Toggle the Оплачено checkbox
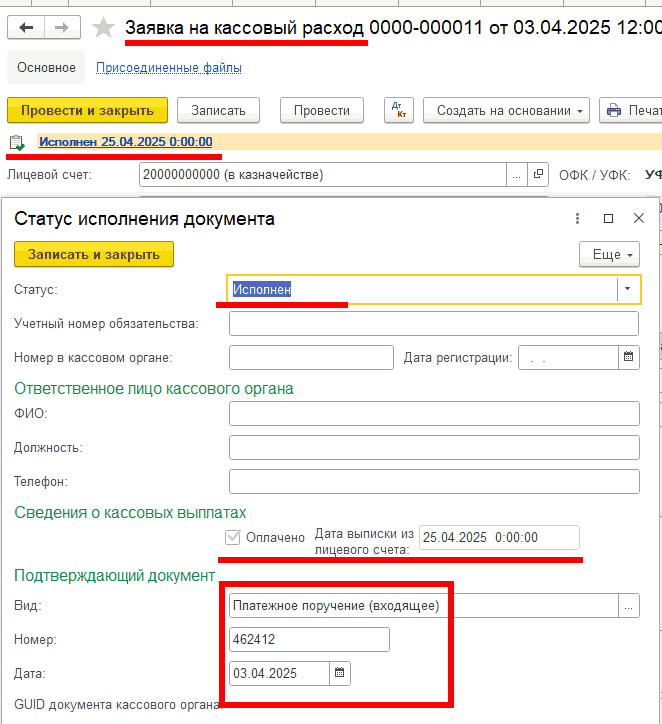The image size is (662, 724). click(233, 538)
